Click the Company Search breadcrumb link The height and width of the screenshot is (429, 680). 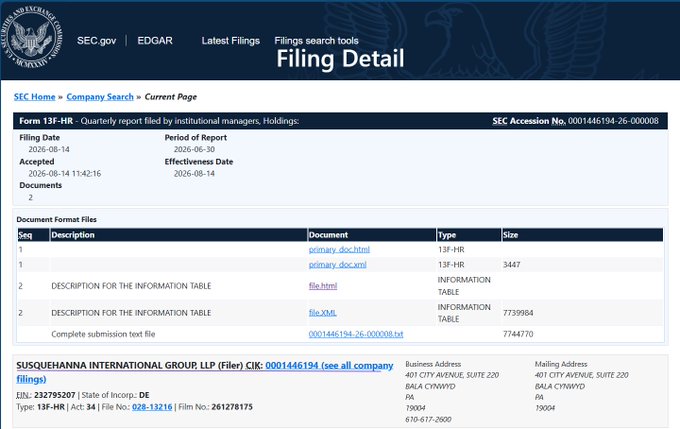(x=100, y=97)
